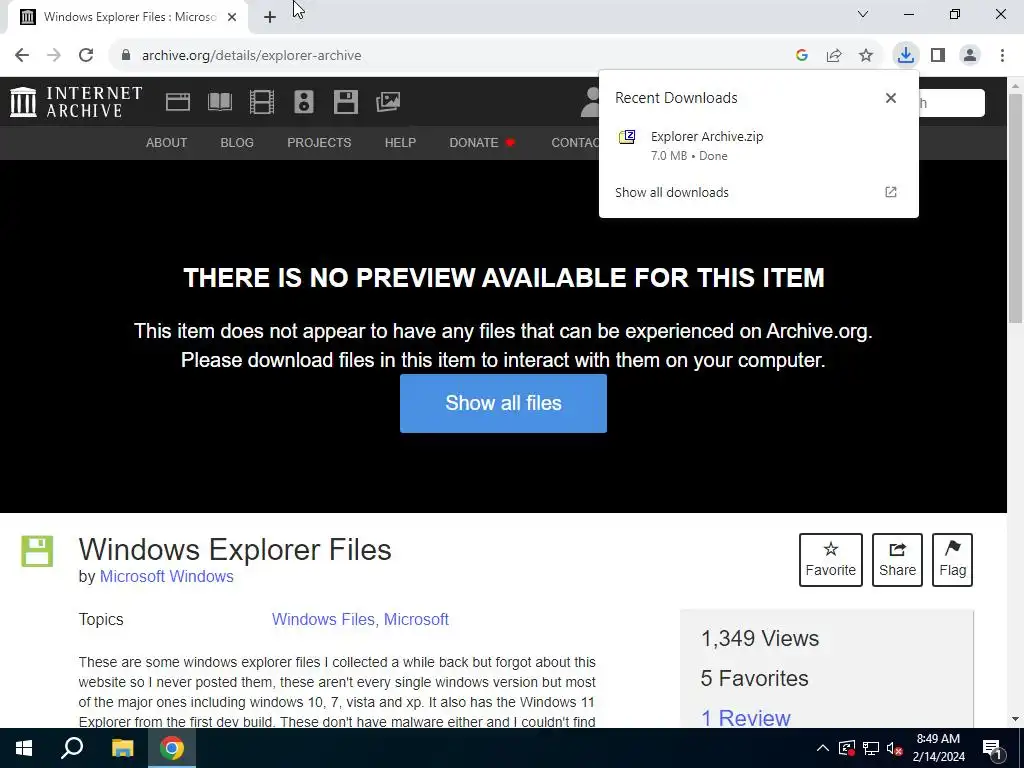This screenshot has width=1024, height=768.
Task: Open the Video film icon
Action: point(262,102)
